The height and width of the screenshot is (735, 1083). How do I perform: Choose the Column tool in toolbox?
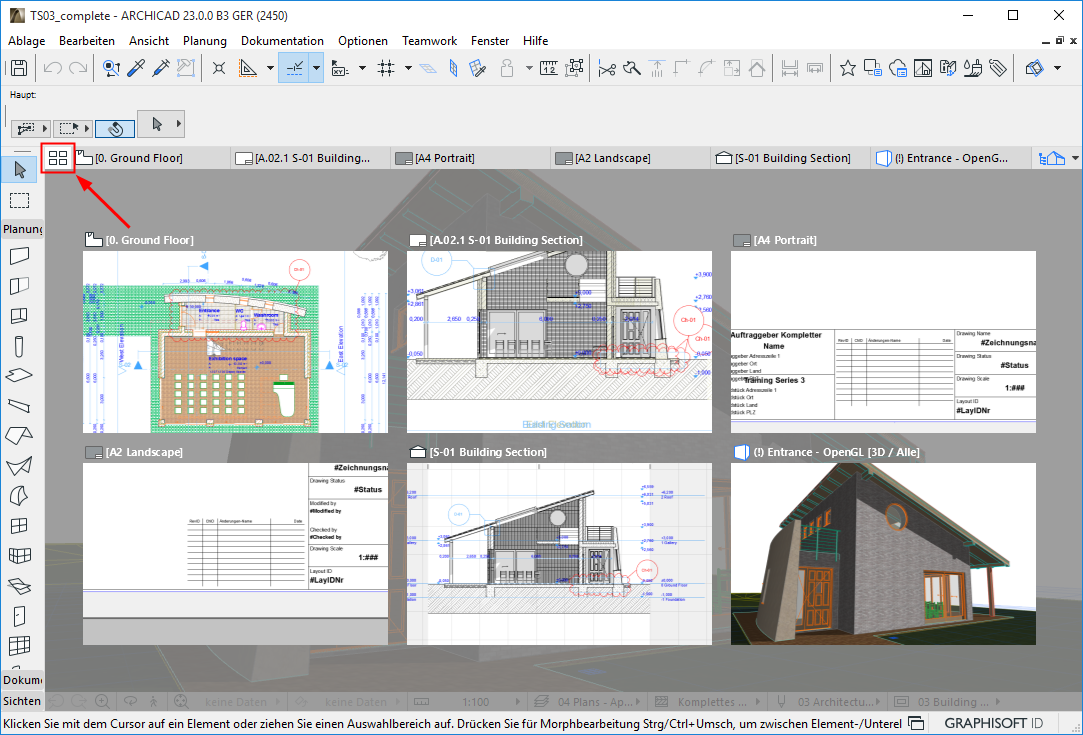(x=19, y=346)
